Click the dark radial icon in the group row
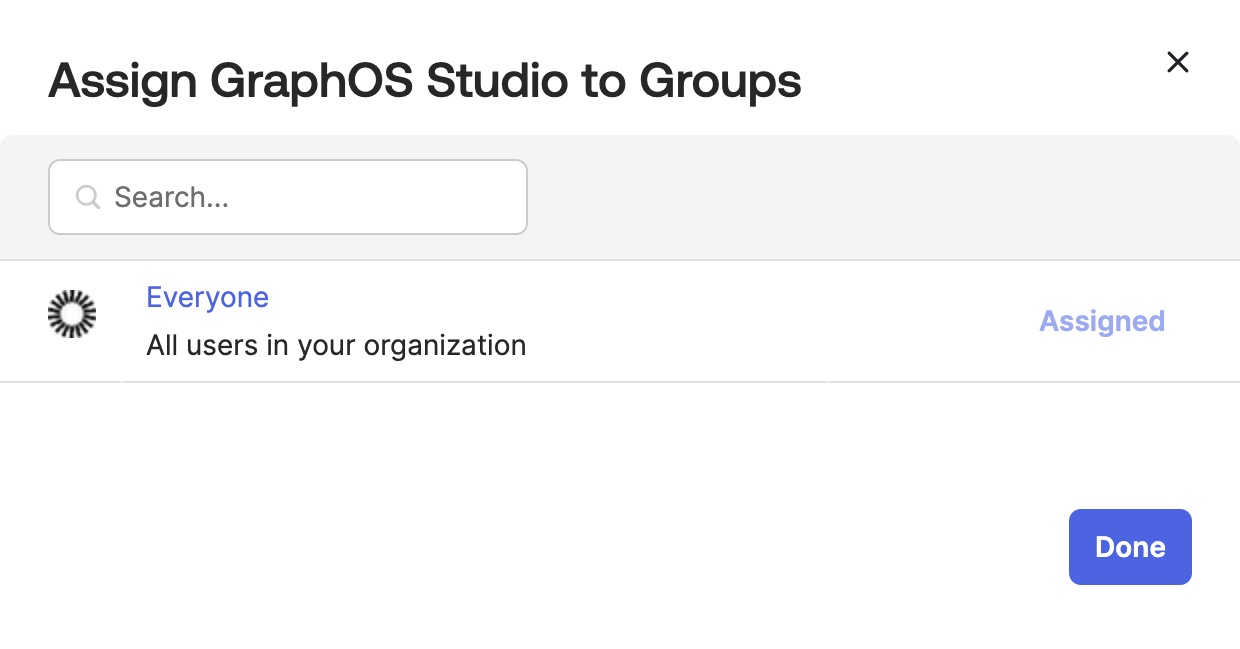 point(72,314)
